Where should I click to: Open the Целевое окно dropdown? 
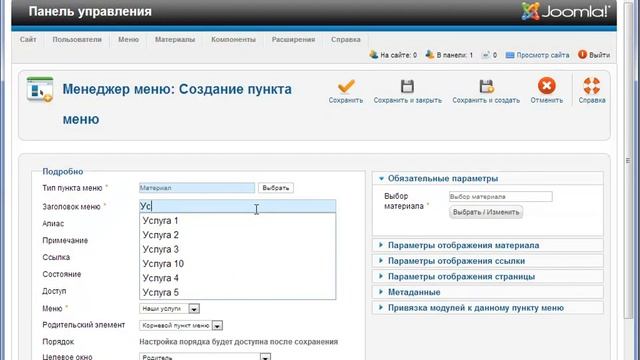(x=205, y=357)
